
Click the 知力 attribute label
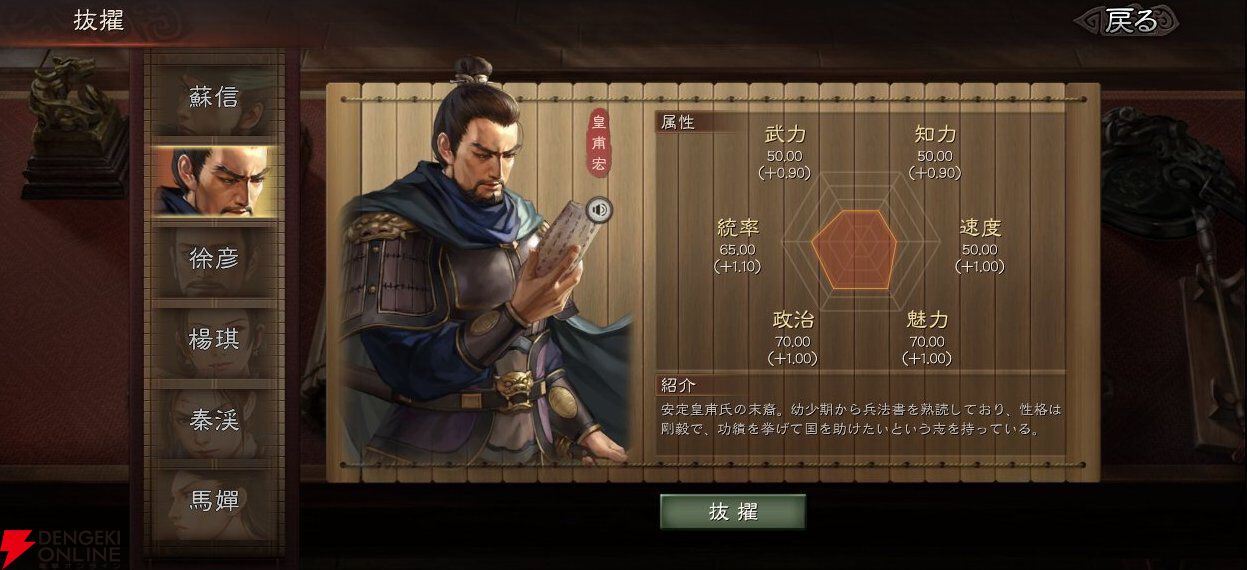point(935,134)
